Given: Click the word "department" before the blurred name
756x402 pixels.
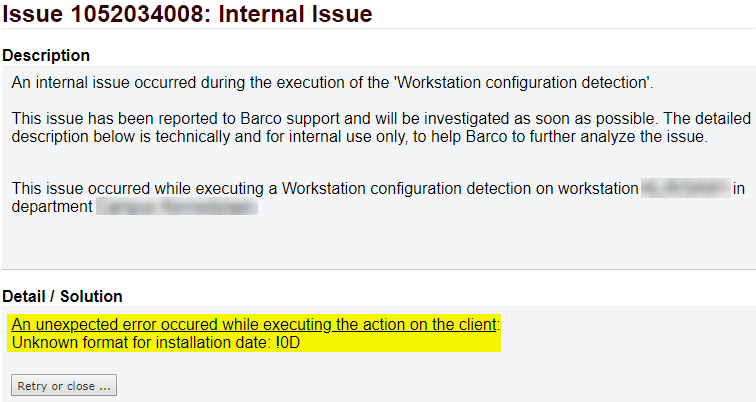Looking at the screenshot, I should [x=52, y=206].
